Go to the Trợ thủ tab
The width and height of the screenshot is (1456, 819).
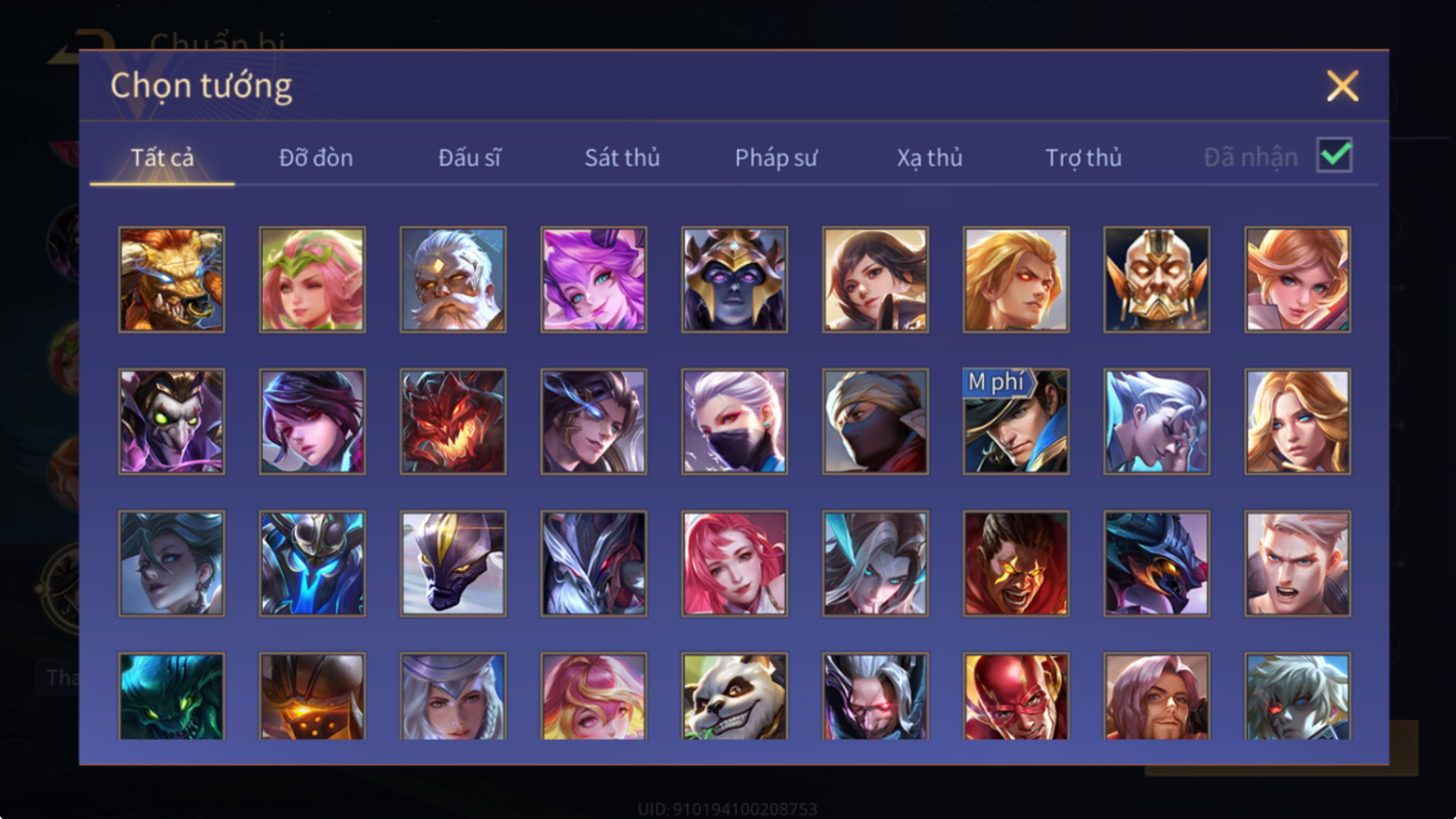point(1083,157)
